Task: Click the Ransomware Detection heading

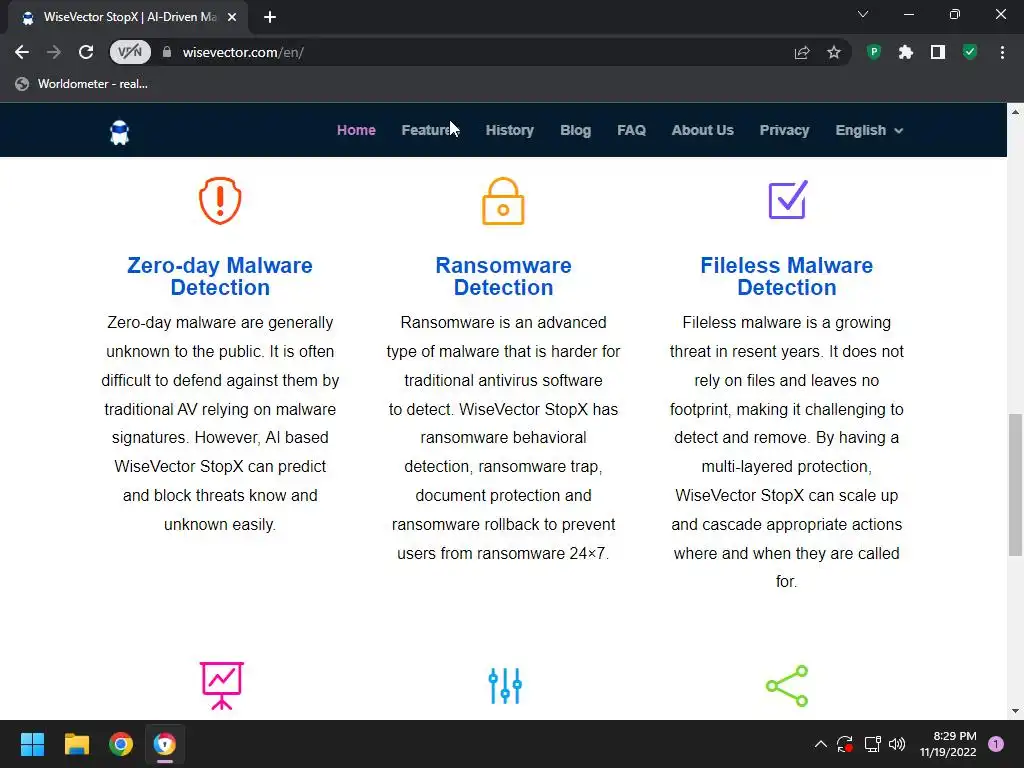Action: point(504,276)
